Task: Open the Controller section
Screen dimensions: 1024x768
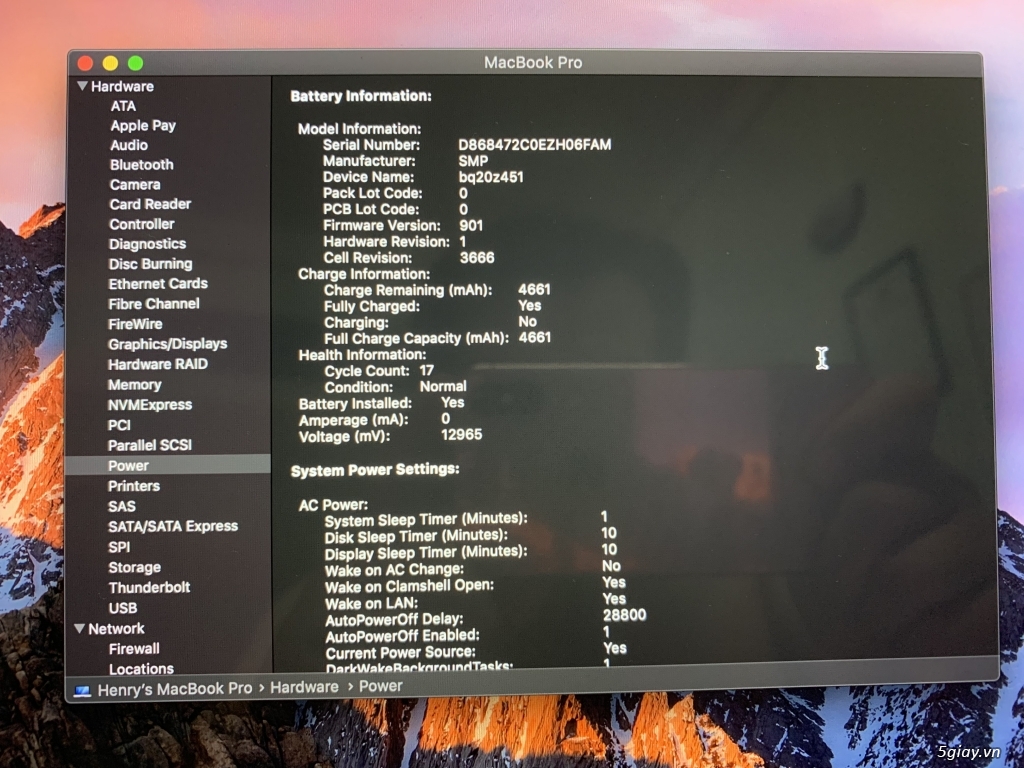Action: (x=142, y=224)
